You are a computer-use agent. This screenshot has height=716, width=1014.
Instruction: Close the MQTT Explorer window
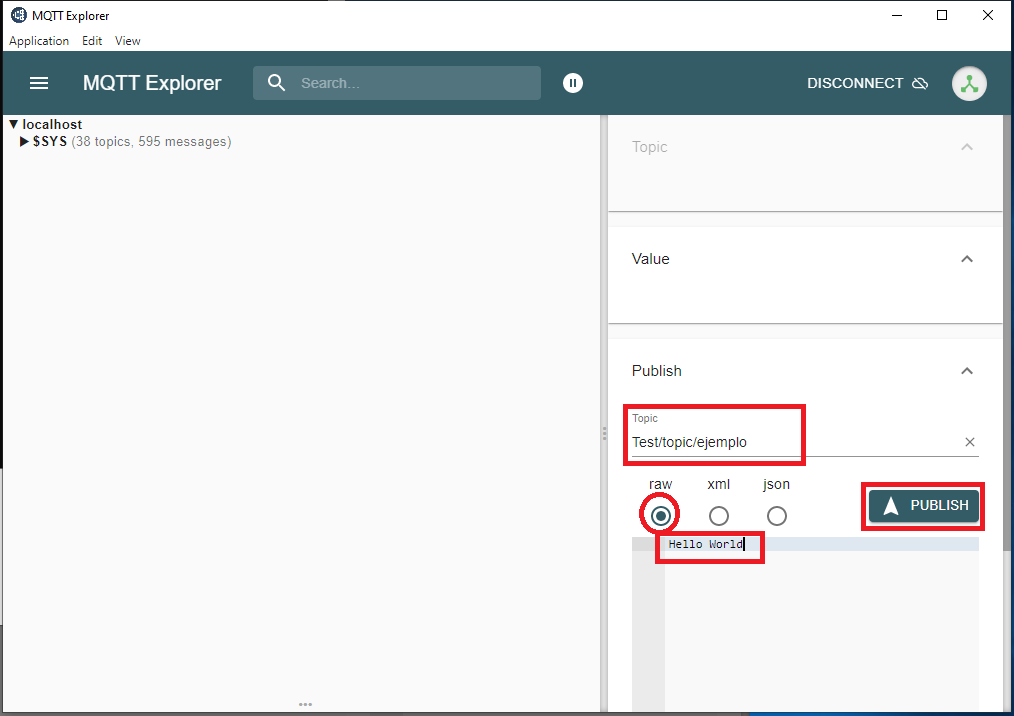coord(987,15)
